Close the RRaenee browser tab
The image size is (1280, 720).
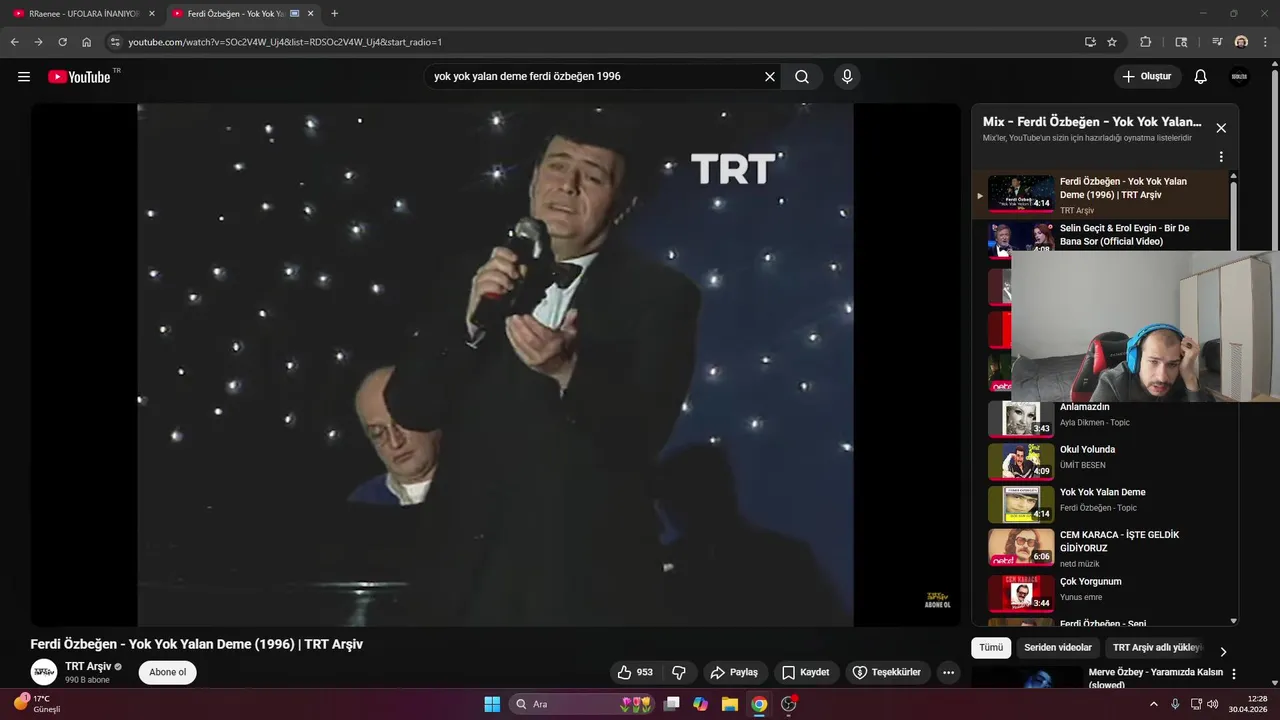(x=152, y=14)
